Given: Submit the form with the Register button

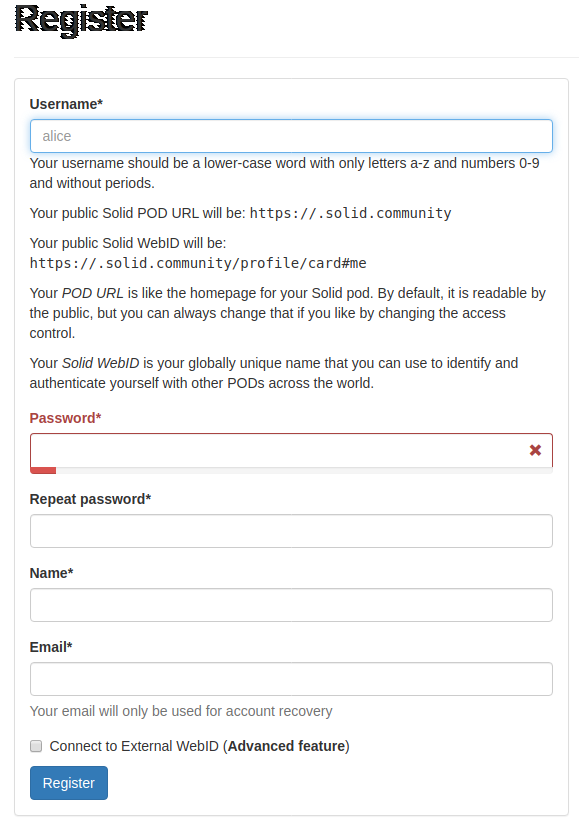Looking at the screenshot, I should pos(69,783).
